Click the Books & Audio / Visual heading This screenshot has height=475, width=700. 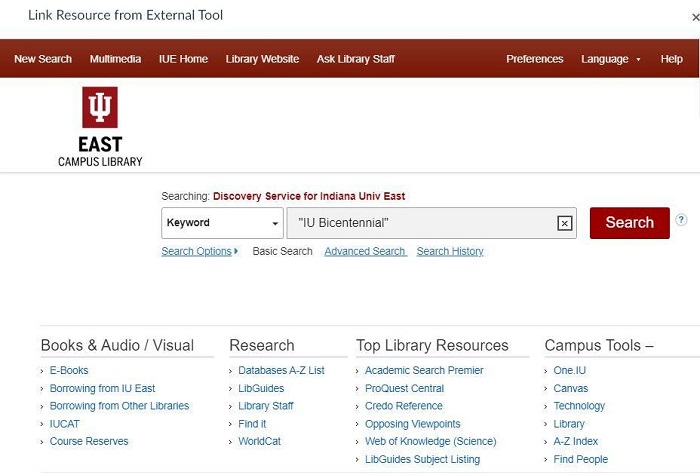(117, 345)
